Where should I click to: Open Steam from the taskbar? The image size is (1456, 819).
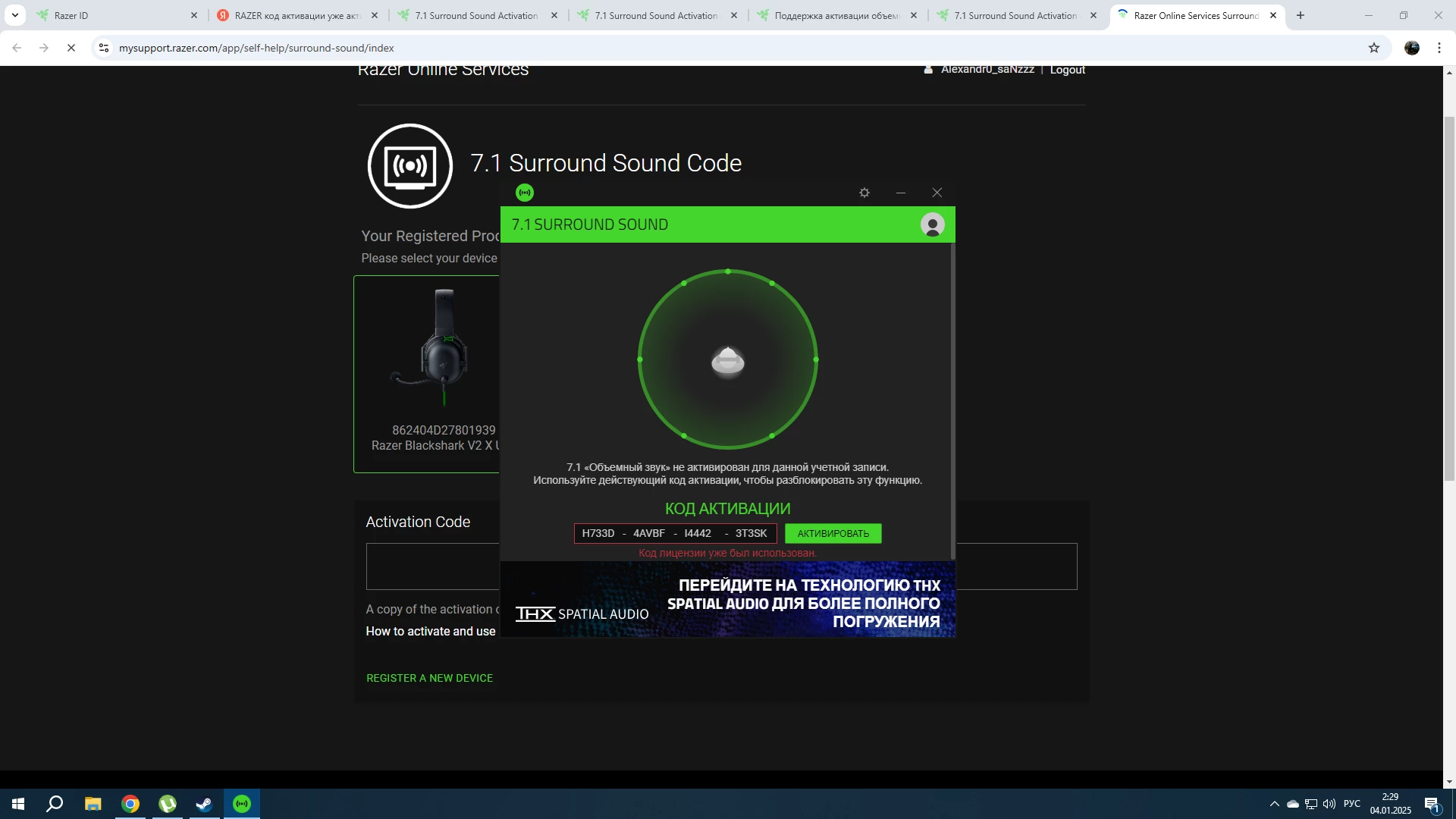tap(204, 804)
